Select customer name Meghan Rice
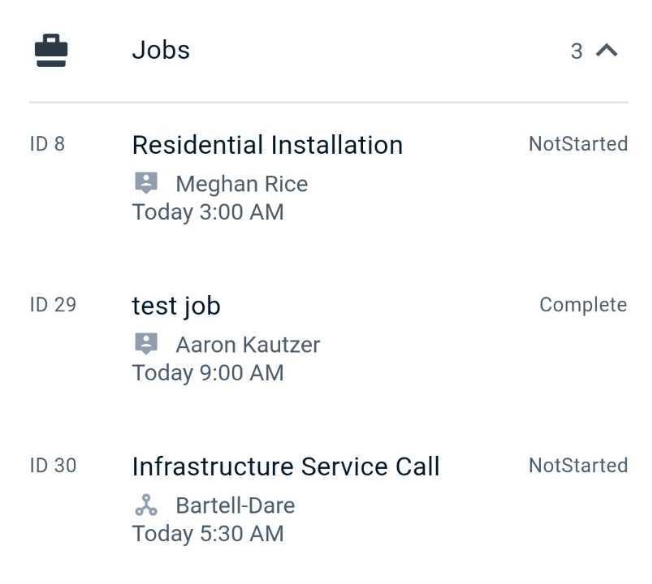The width and height of the screenshot is (652, 584). tap(242, 184)
